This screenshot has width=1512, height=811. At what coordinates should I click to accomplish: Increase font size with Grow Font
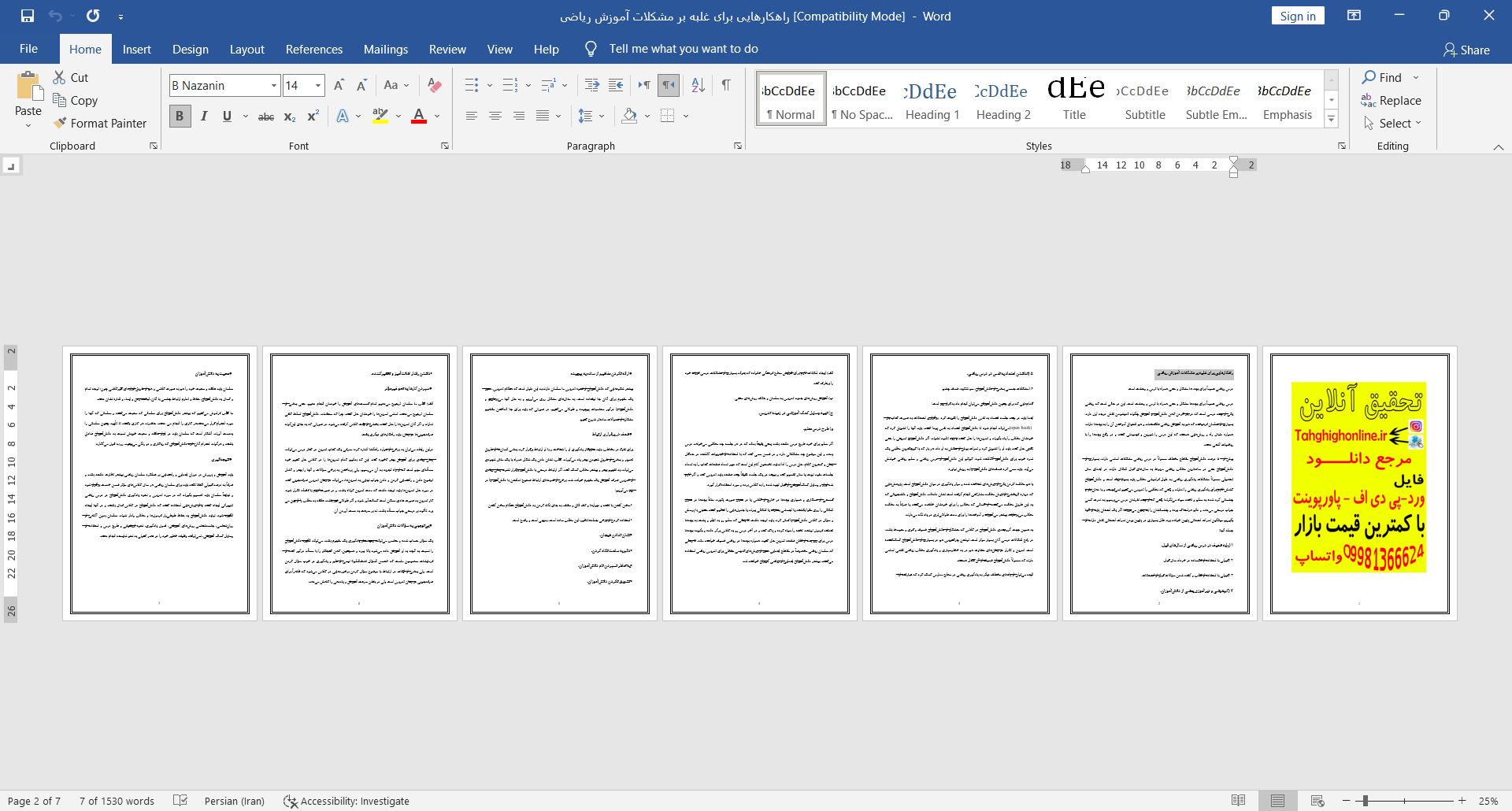tap(339, 85)
